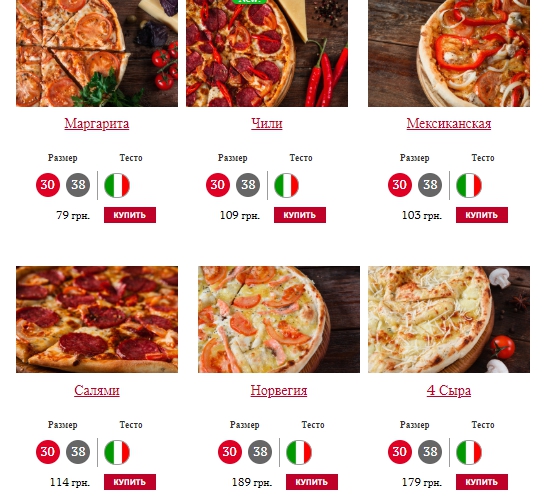Select size 38 for Чили pizza
The image size is (544, 501).
click(248, 185)
